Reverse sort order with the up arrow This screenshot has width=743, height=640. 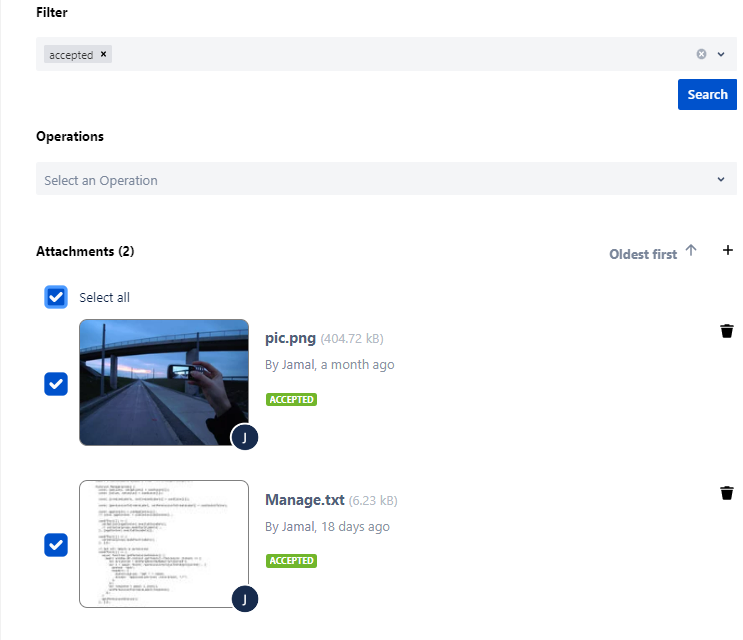click(691, 251)
